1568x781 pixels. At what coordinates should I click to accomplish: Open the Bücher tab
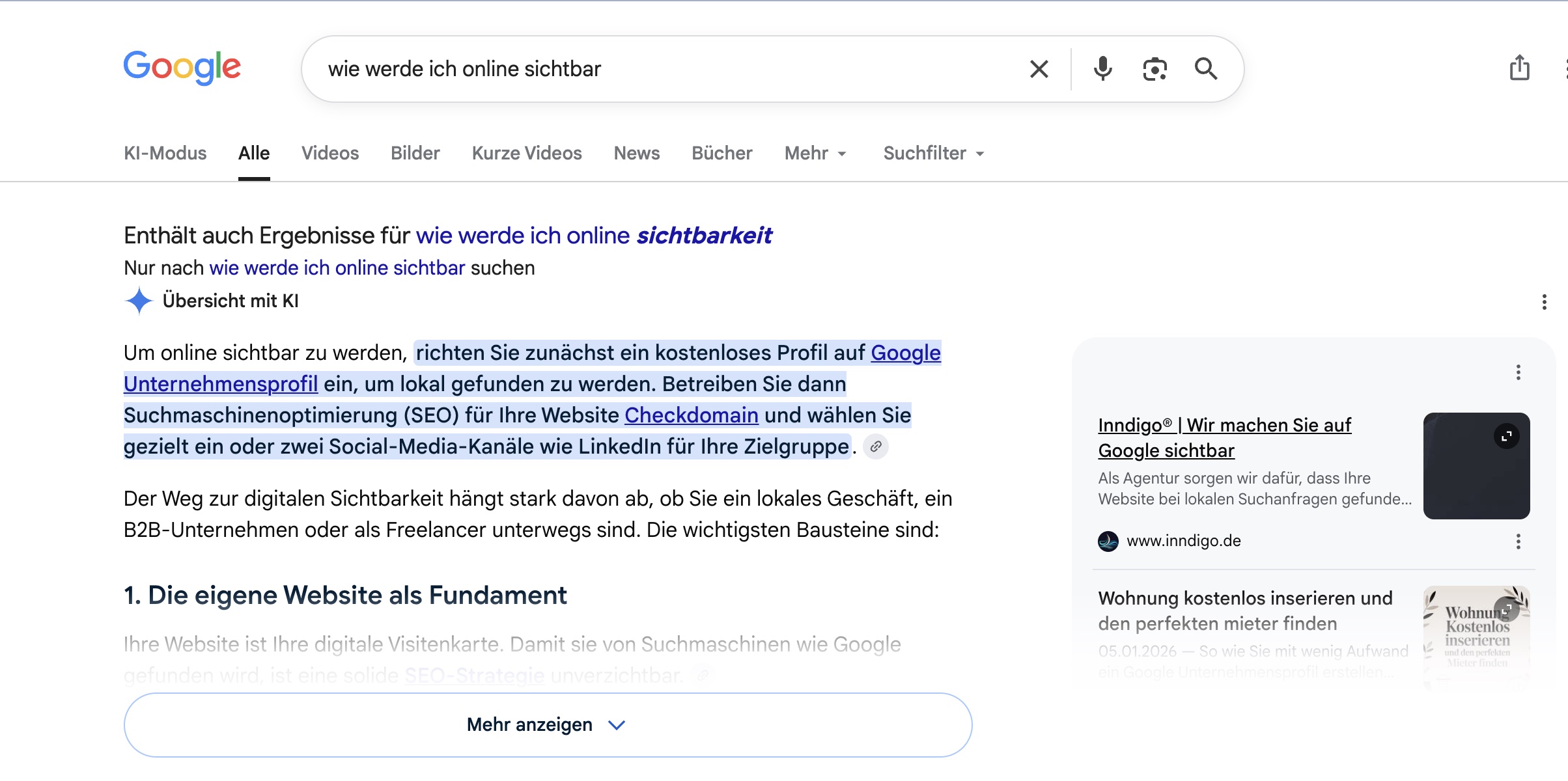(x=722, y=154)
